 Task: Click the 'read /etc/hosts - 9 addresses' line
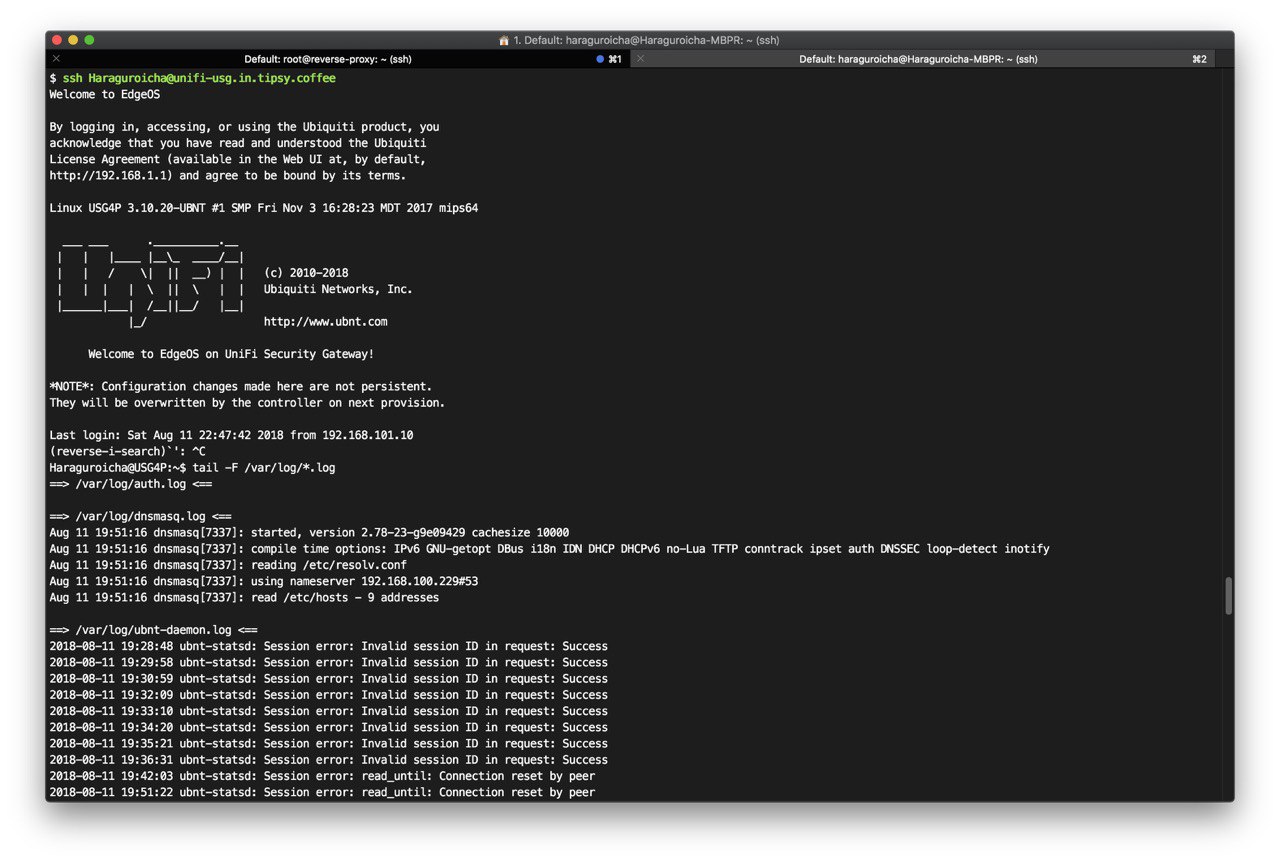(244, 597)
